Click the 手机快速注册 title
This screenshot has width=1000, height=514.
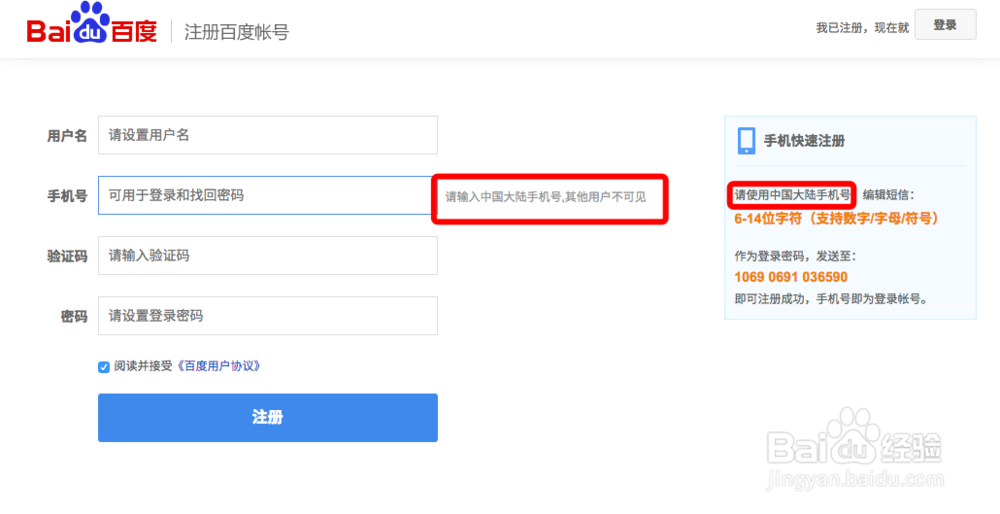[804, 141]
